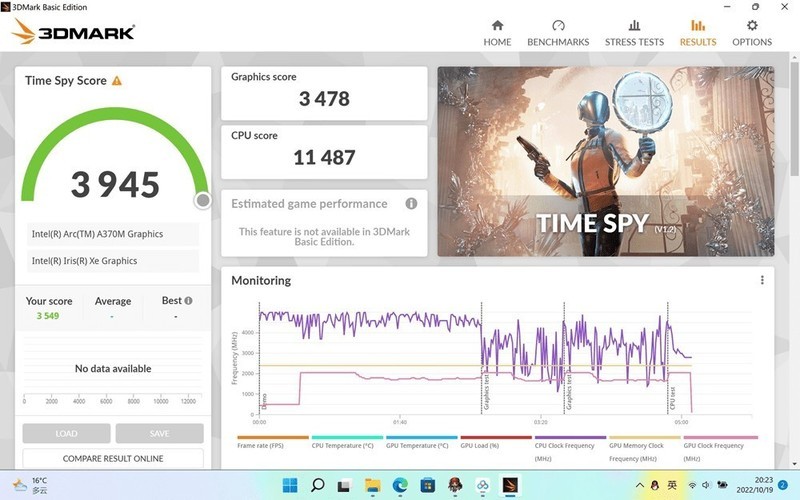800x500 pixels.
Task: Open File Explorer from the taskbar
Action: (372, 485)
